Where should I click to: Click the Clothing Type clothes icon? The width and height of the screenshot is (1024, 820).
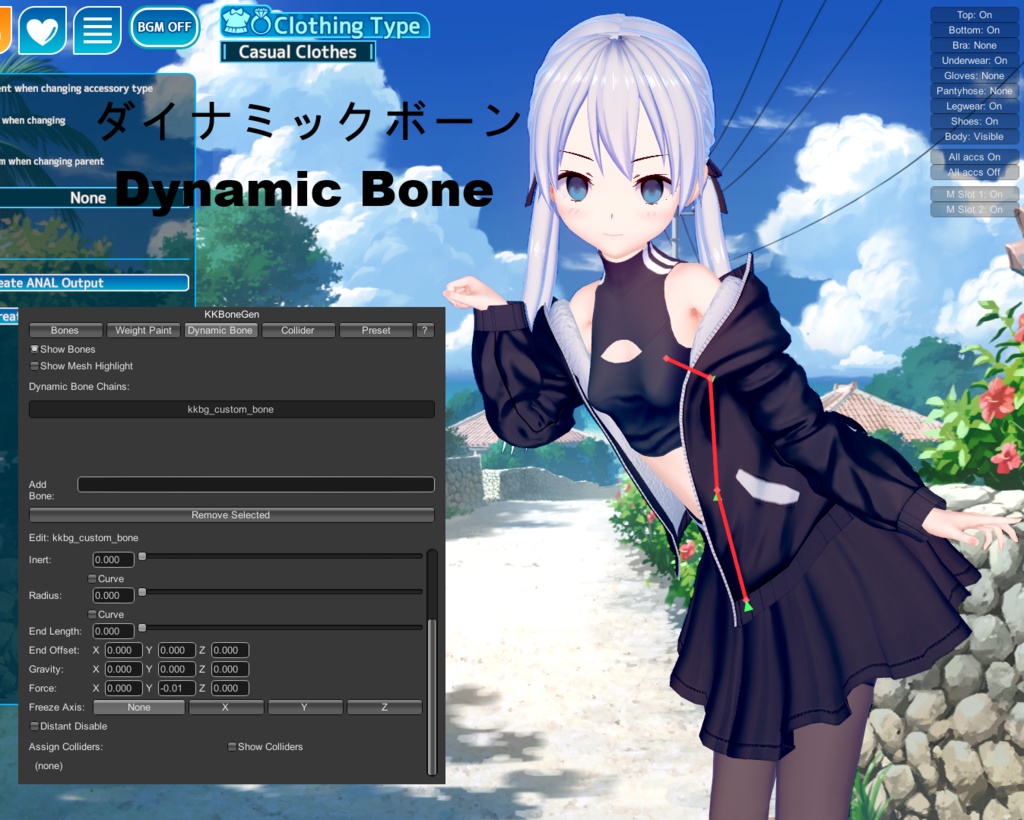[x=235, y=22]
